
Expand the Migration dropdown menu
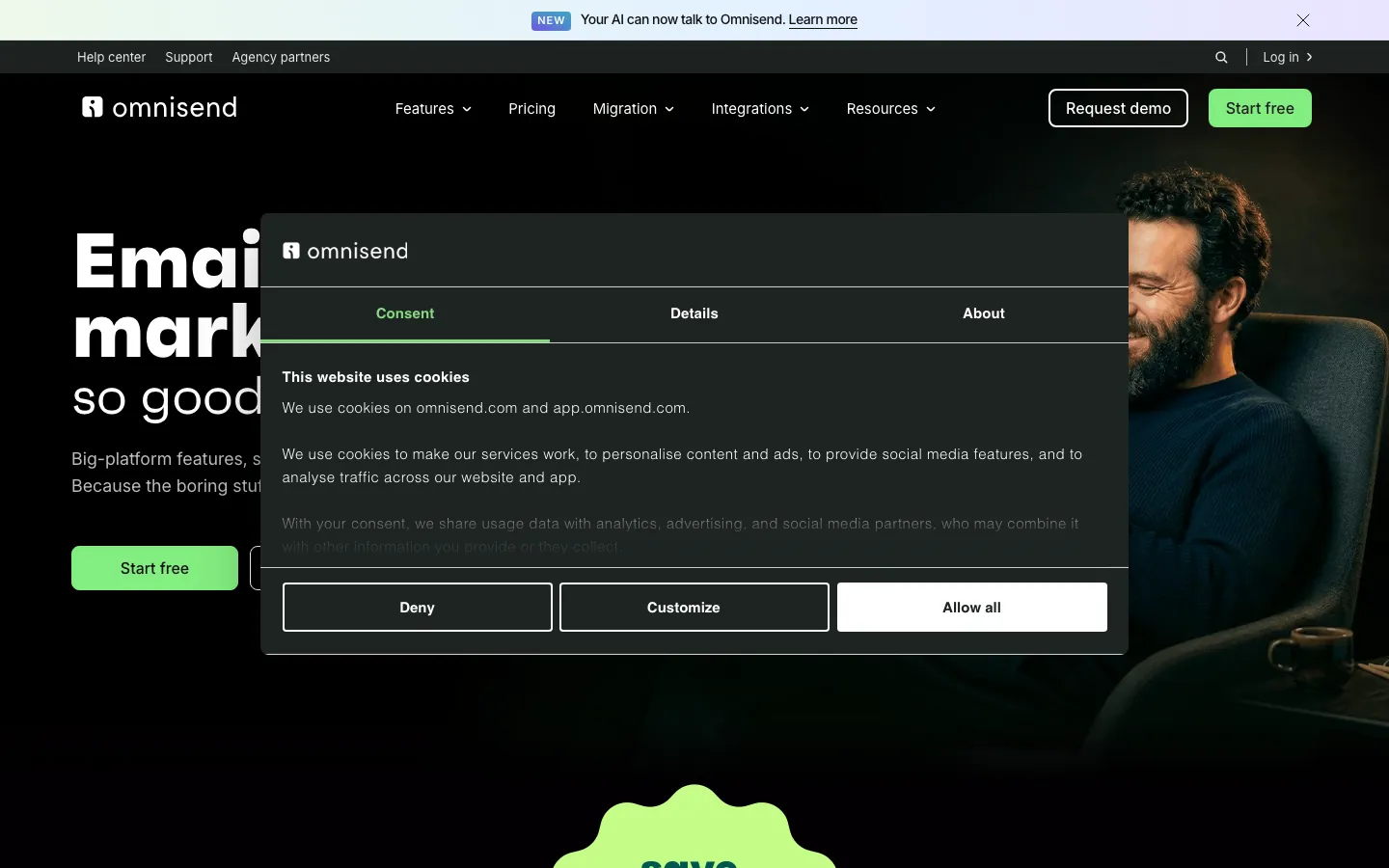(x=634, y=109)
